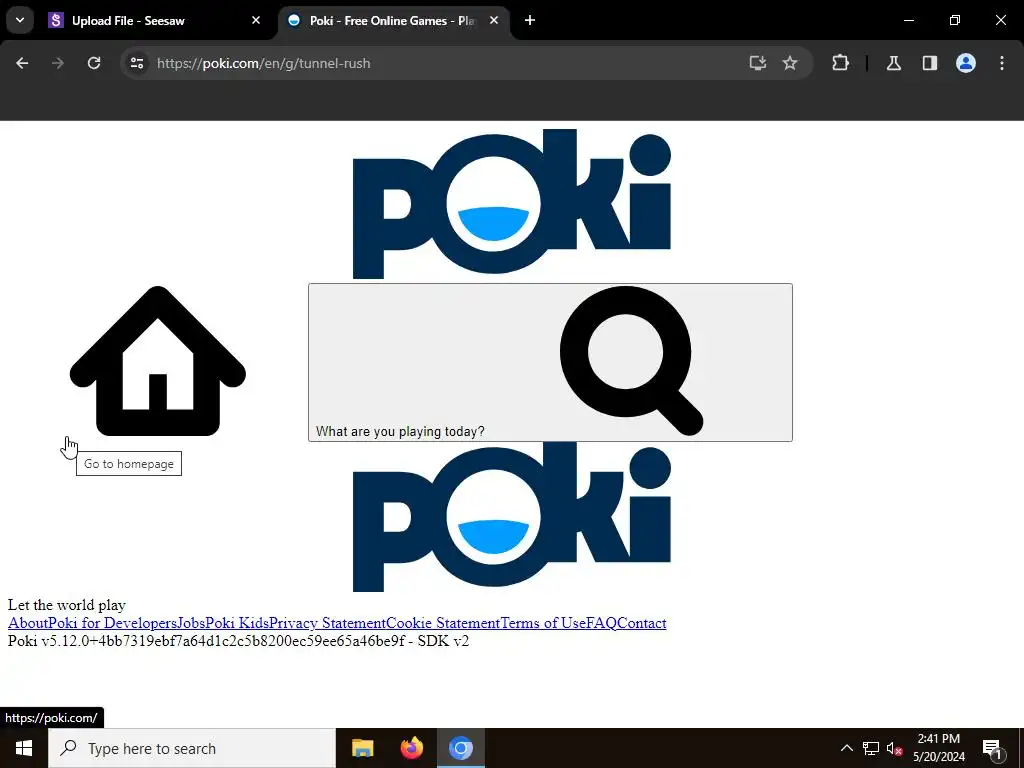Open the Contact link

pos(642,623)
